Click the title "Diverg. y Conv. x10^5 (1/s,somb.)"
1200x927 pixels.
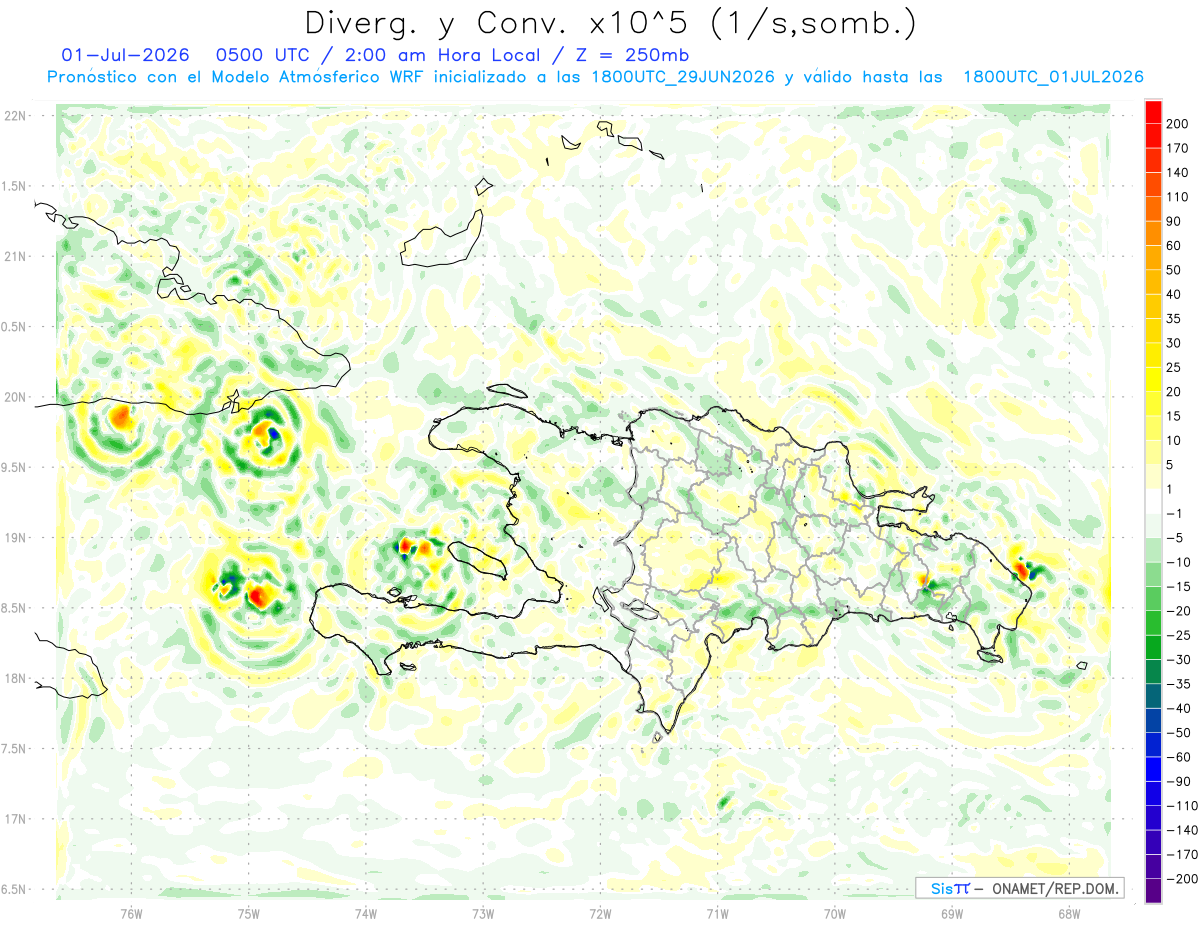[609, 22]
